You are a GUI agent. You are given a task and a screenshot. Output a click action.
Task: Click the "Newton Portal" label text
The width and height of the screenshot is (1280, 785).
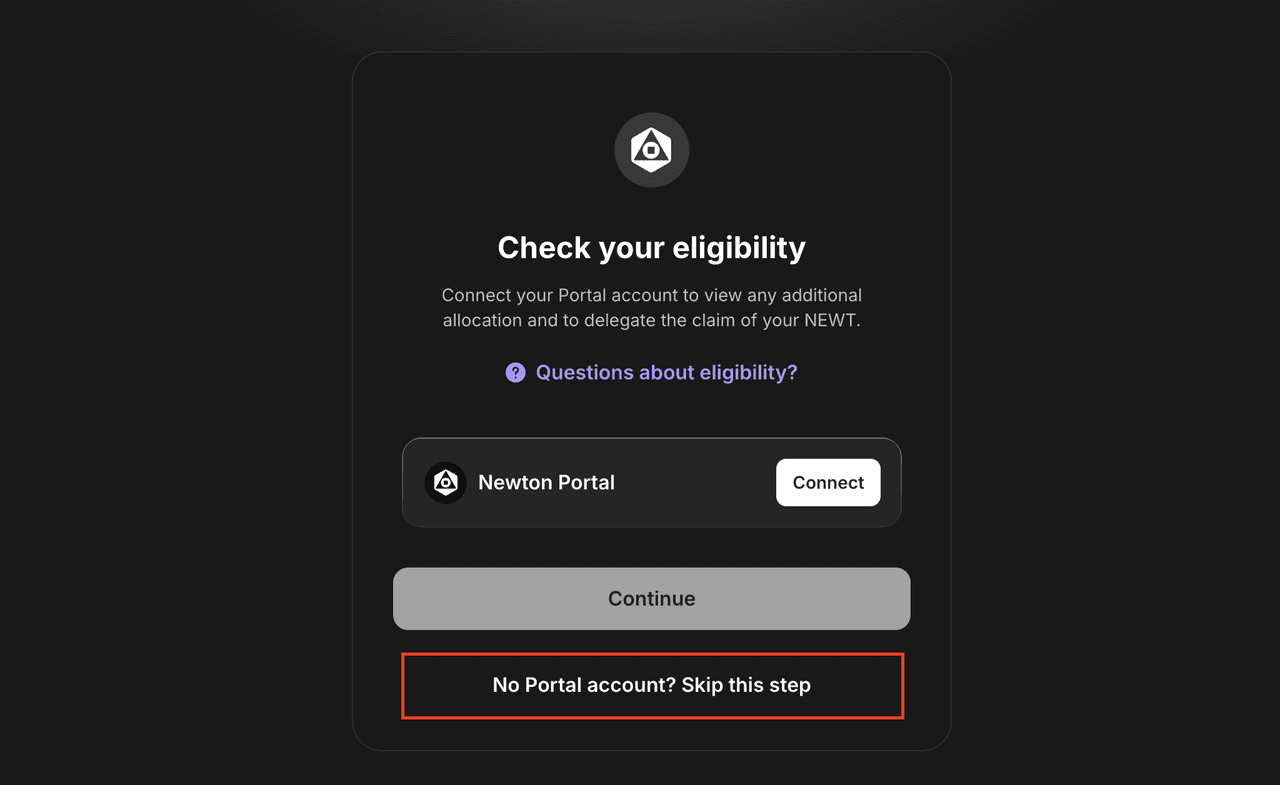(x=546, y=483)
